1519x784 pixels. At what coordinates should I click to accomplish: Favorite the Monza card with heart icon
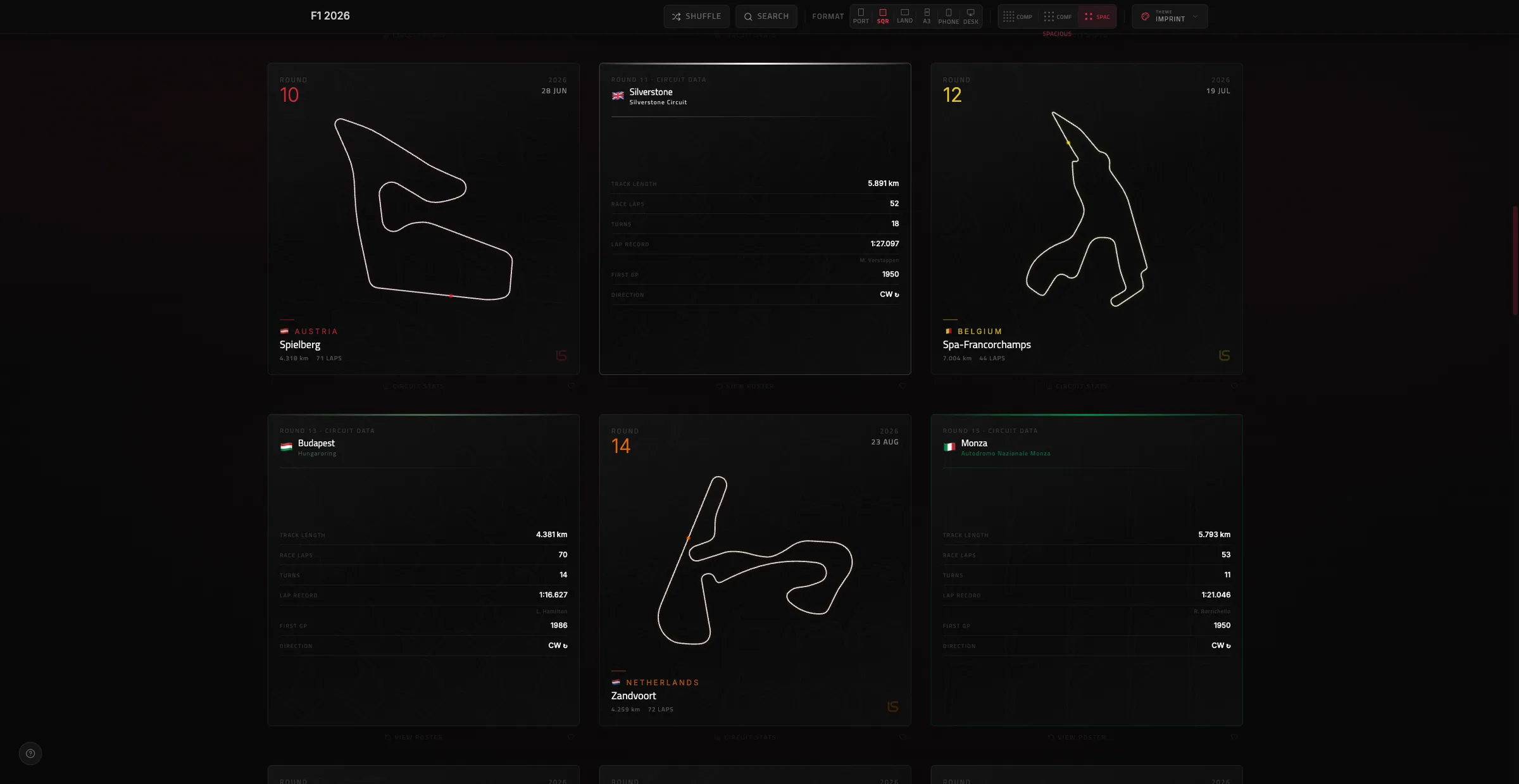pyautogui.click(x=1234, y=737)
